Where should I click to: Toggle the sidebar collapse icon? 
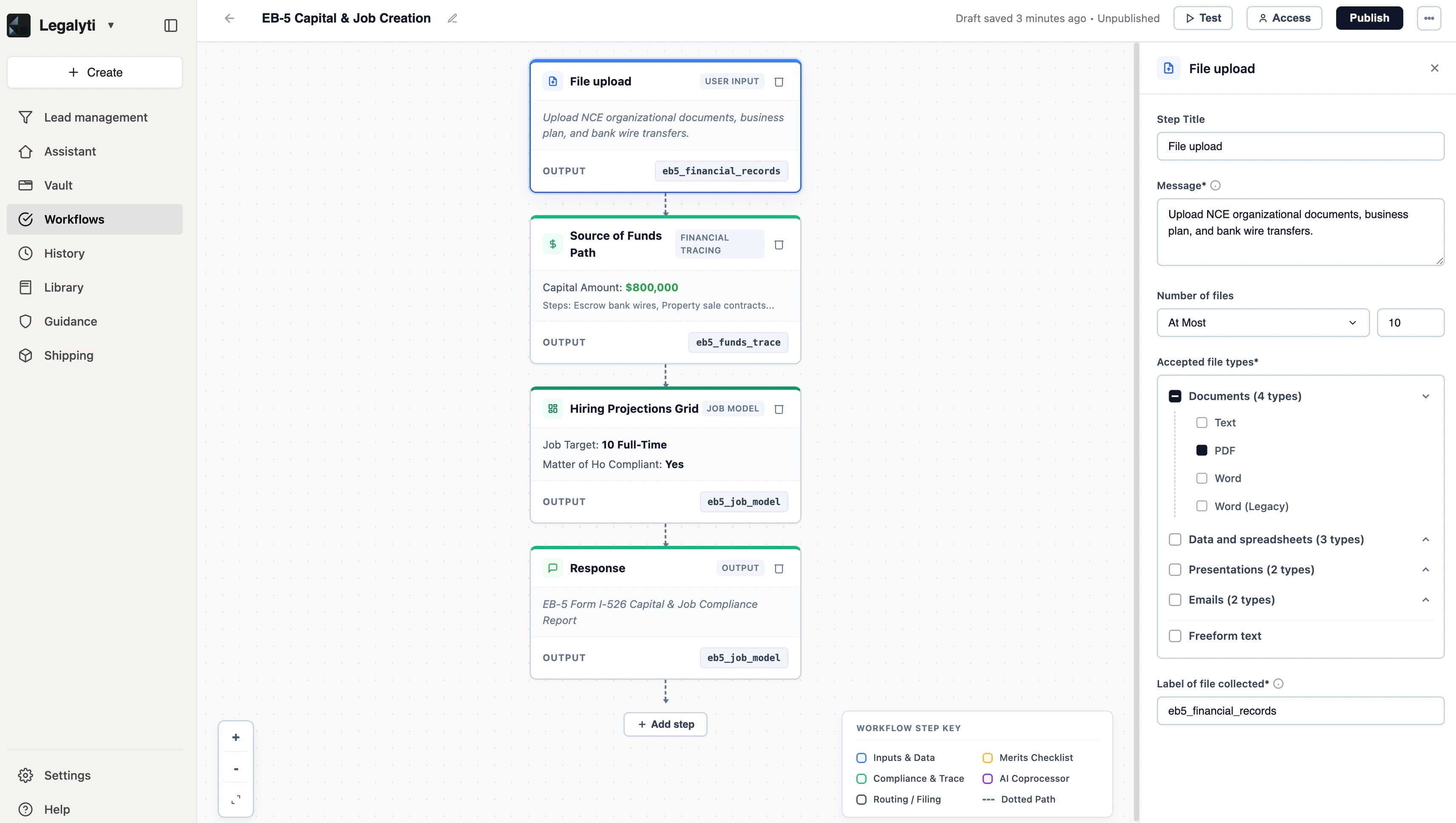click(170, 26)
